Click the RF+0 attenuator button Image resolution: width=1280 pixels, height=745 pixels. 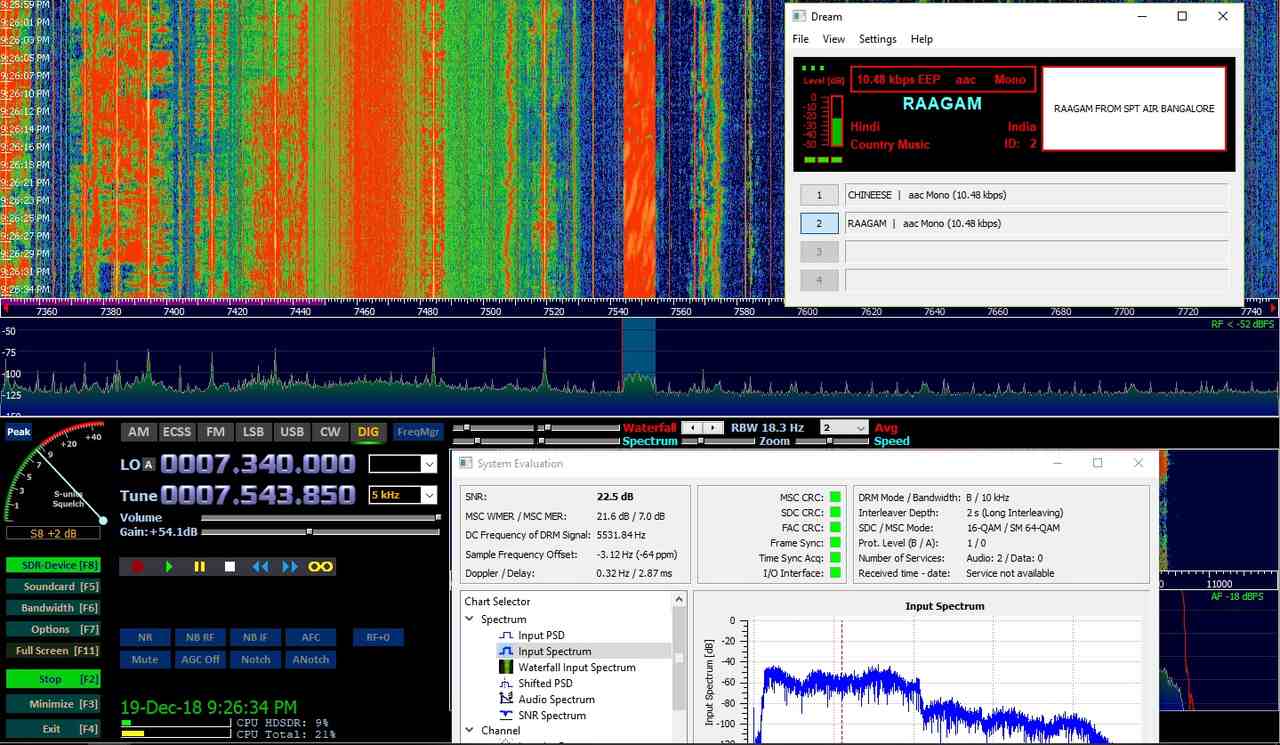(x=378, y=637)
